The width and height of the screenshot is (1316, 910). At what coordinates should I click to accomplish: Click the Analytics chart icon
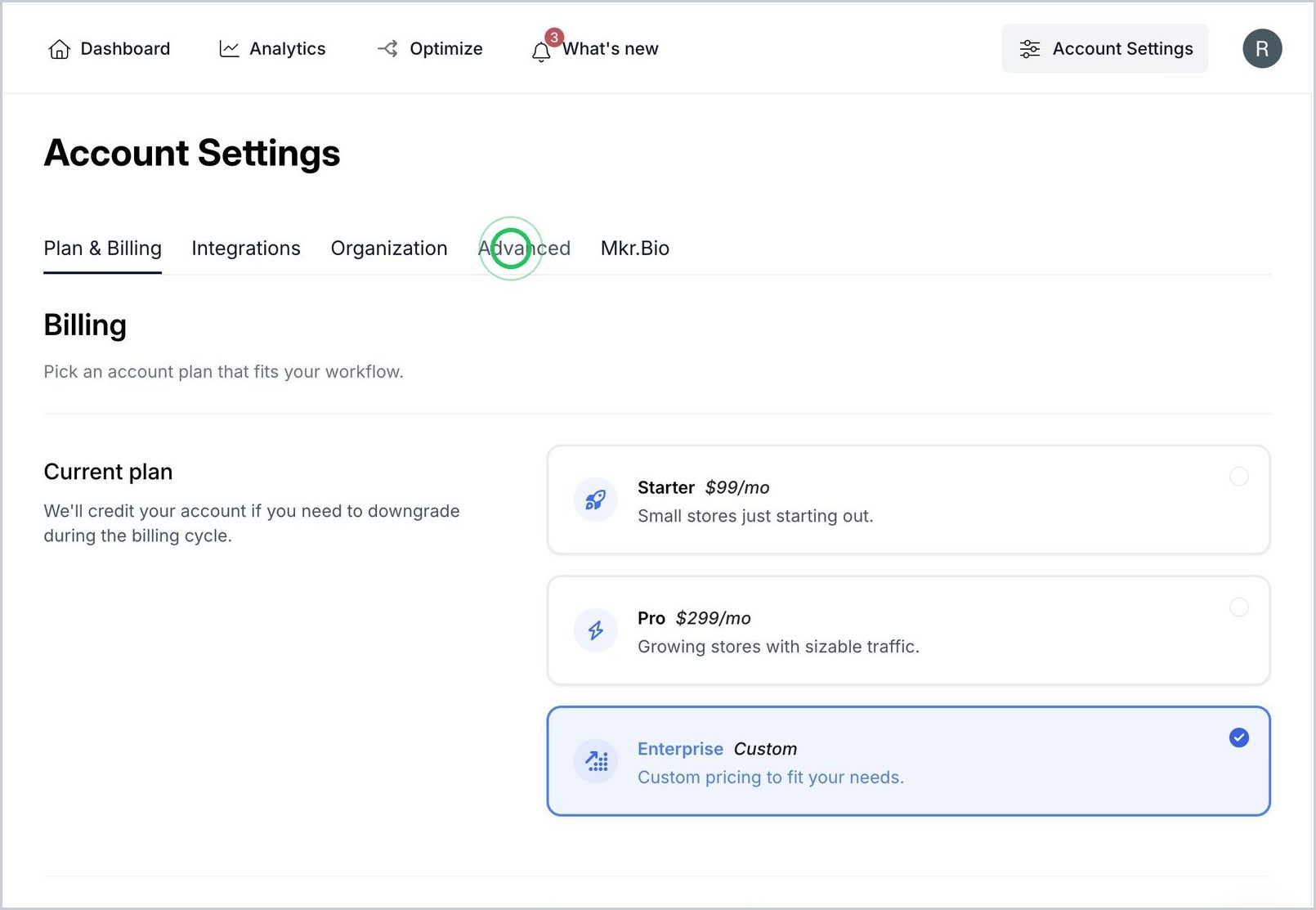[x=229, y=49]
